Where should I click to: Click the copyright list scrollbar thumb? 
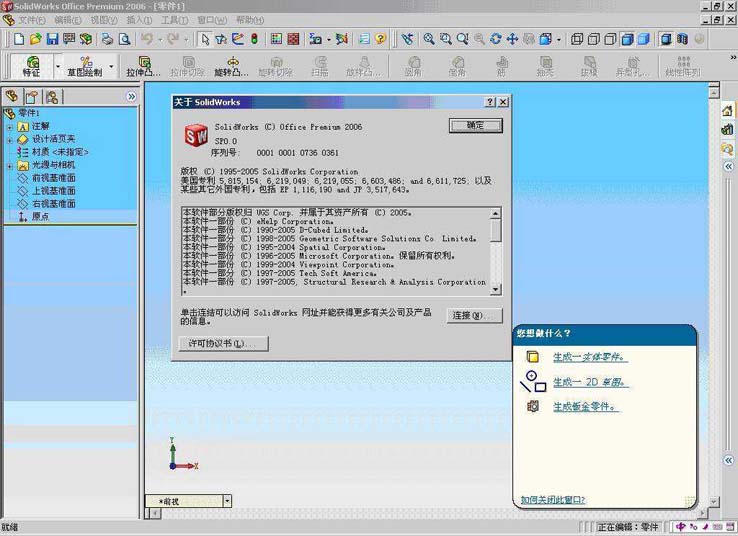(x=495, y=231)
